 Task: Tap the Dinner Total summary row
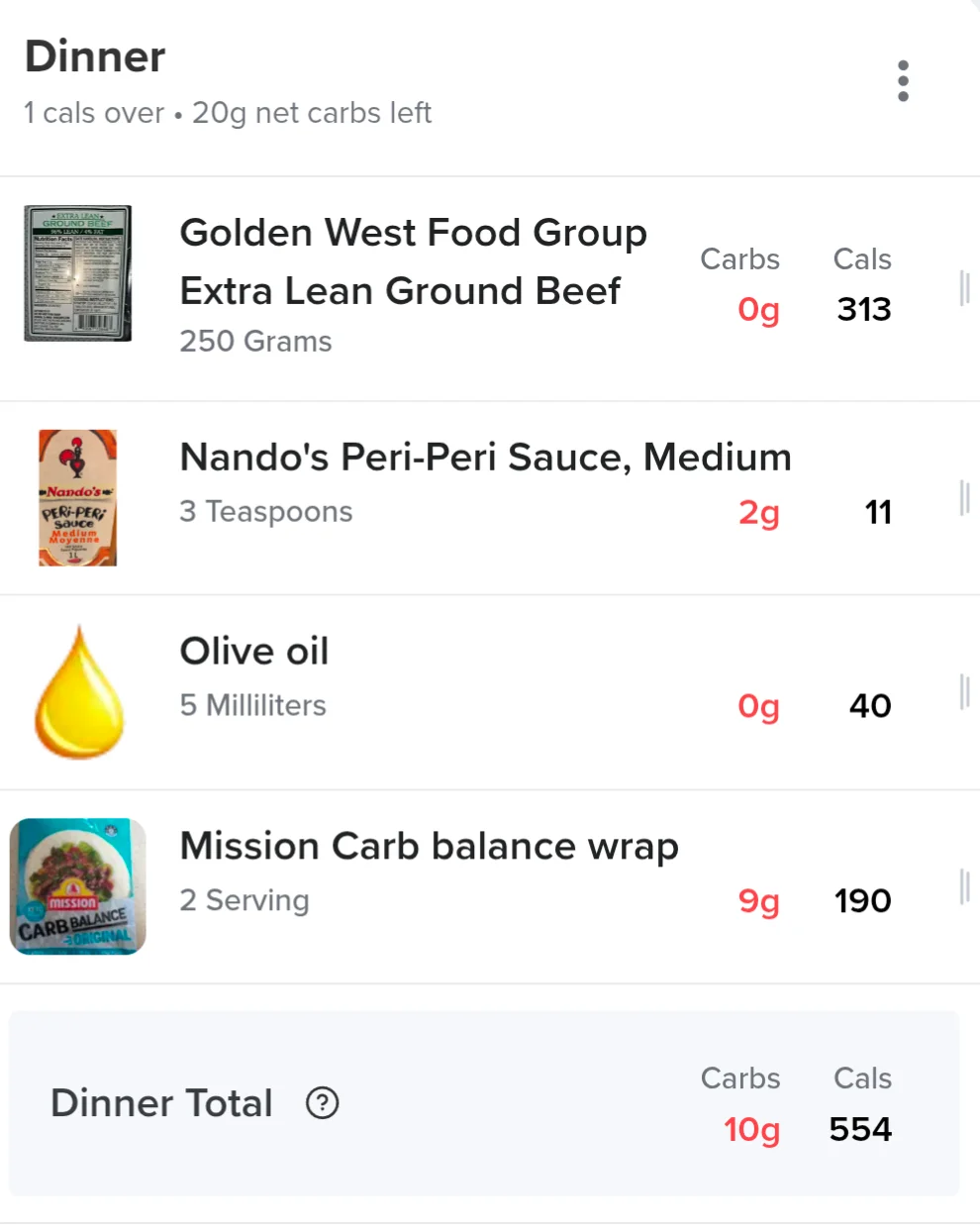pyautogui.click(x=484, y=1103)
